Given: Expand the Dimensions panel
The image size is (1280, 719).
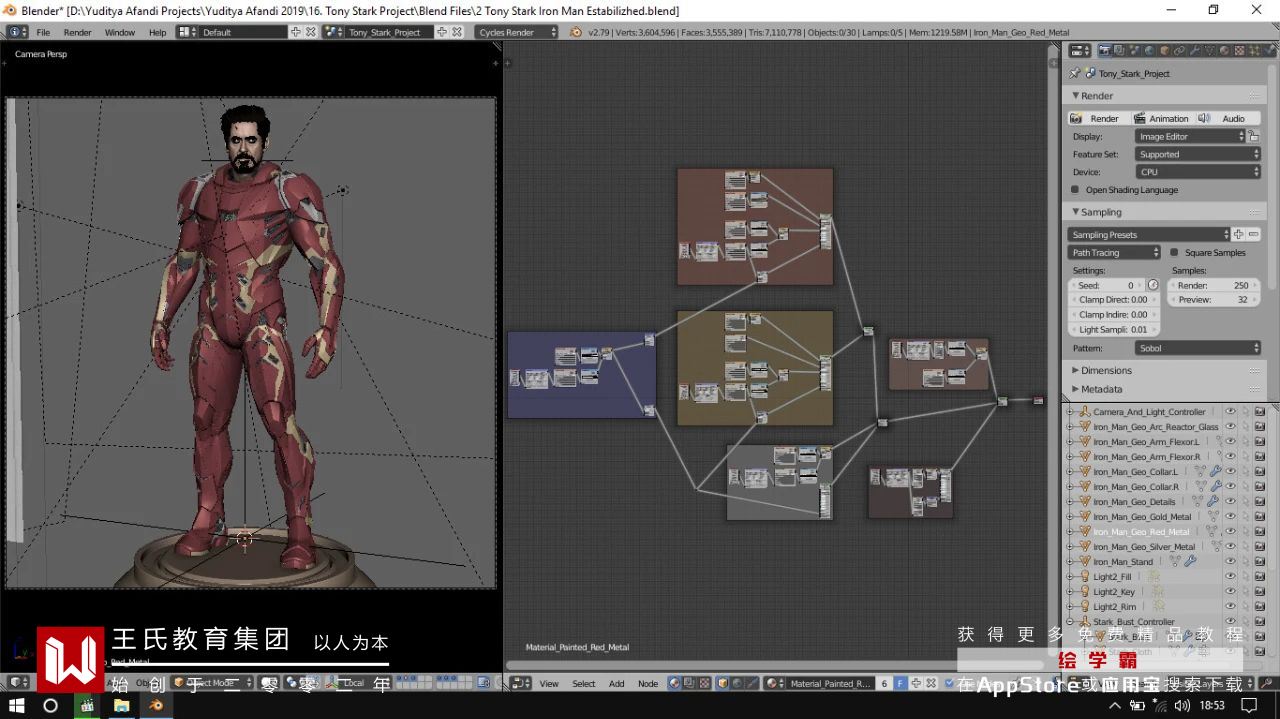Looking at the screenshot, I should 1106,370.
